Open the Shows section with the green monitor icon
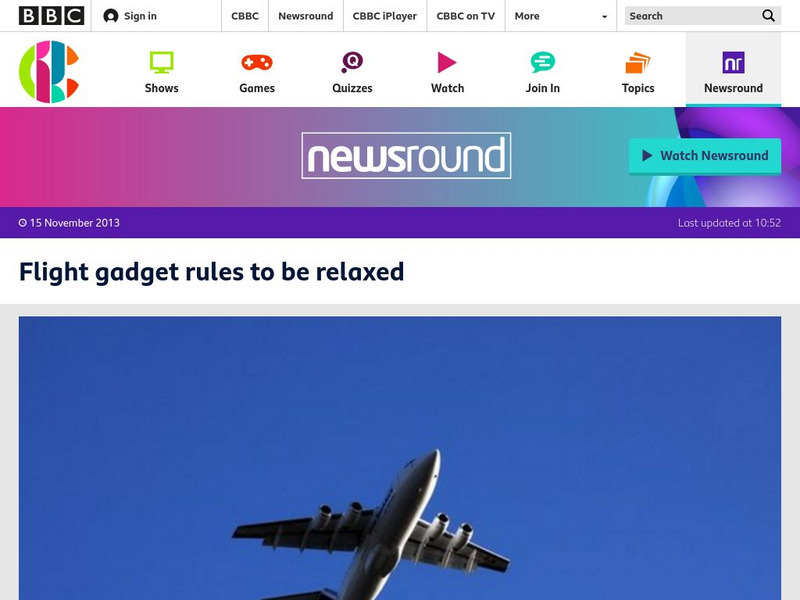Image resolution: width=800 pixels, height=600 pixels. tap(161, 63)
